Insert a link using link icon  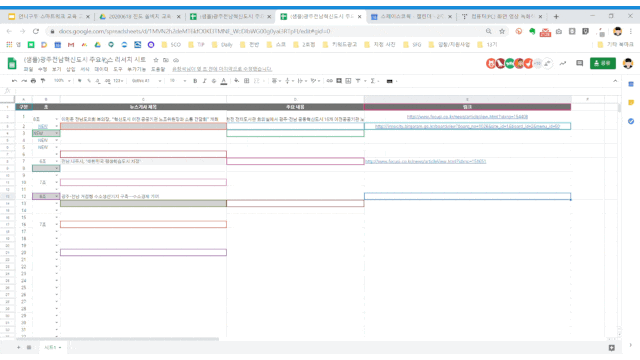329,81
